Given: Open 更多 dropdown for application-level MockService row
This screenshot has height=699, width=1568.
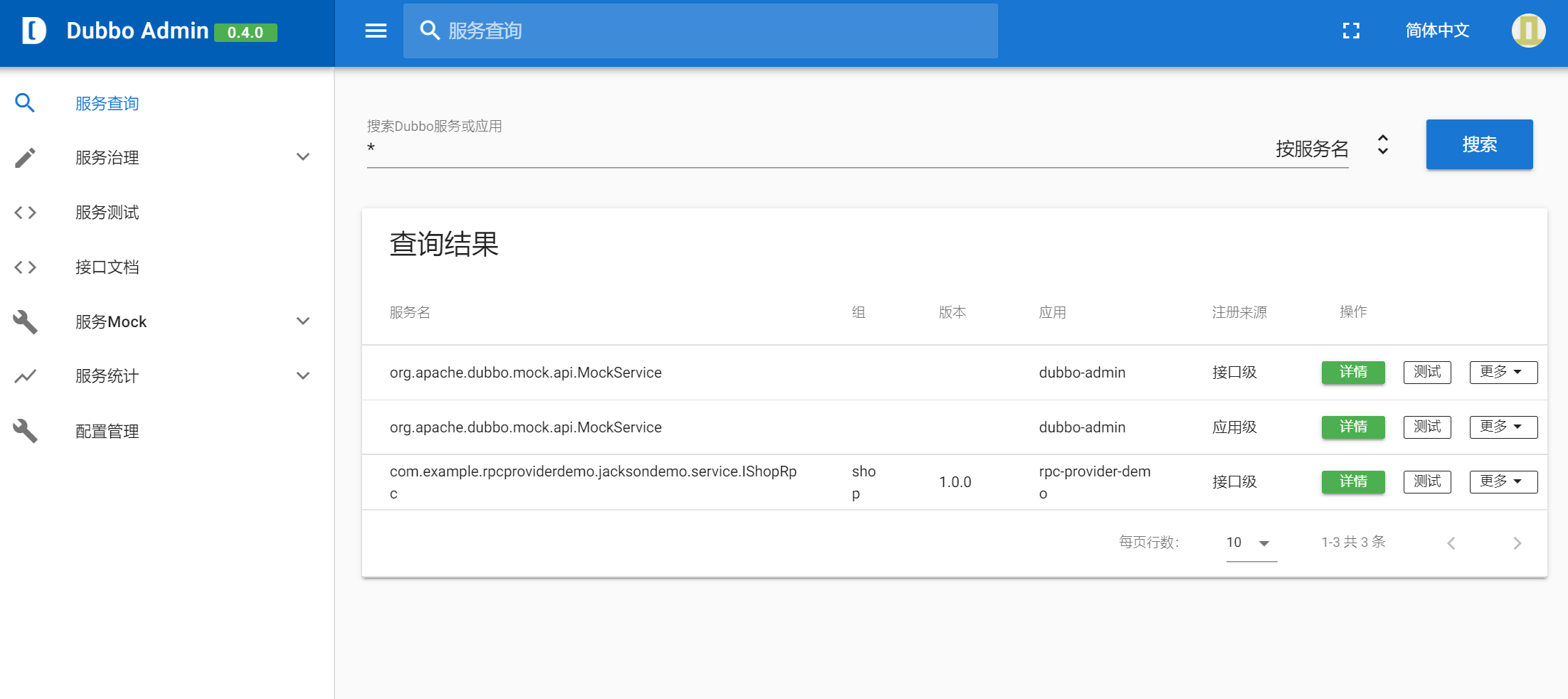Looking at the screenshot, I should [1503, 427].
